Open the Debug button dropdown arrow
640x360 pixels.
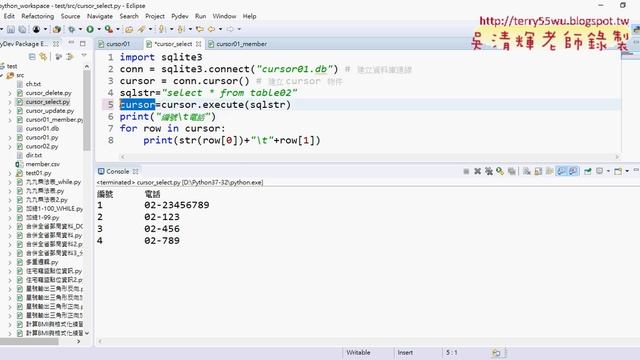[x=80, y=29]
